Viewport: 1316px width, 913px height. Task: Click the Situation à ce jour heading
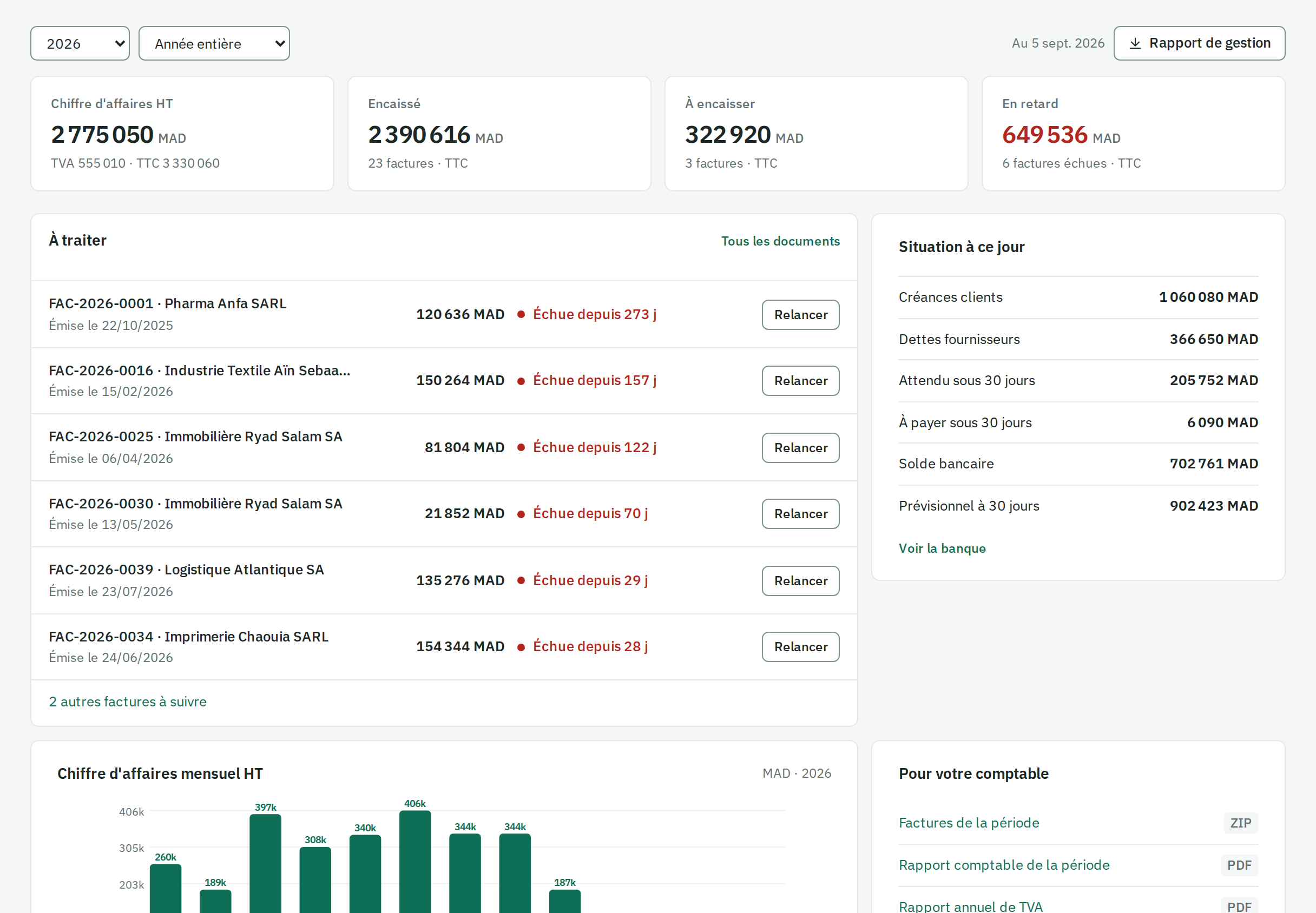point(962,247)
